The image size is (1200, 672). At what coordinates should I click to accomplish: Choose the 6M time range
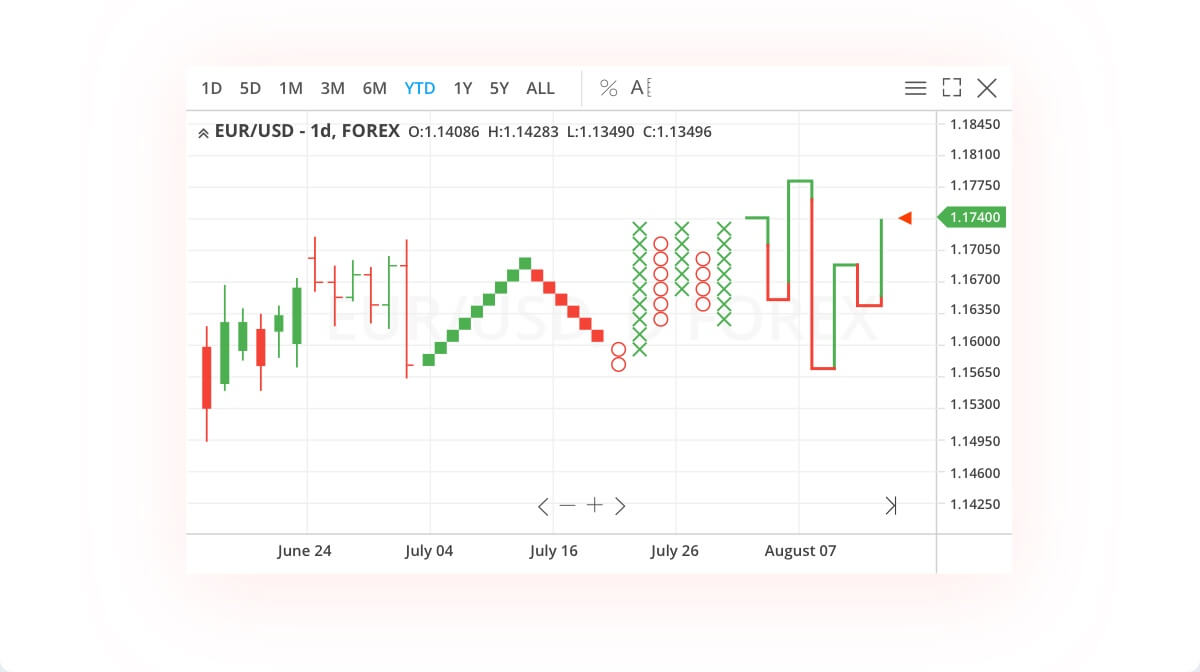pyautogui.click(x=374, y=88)
